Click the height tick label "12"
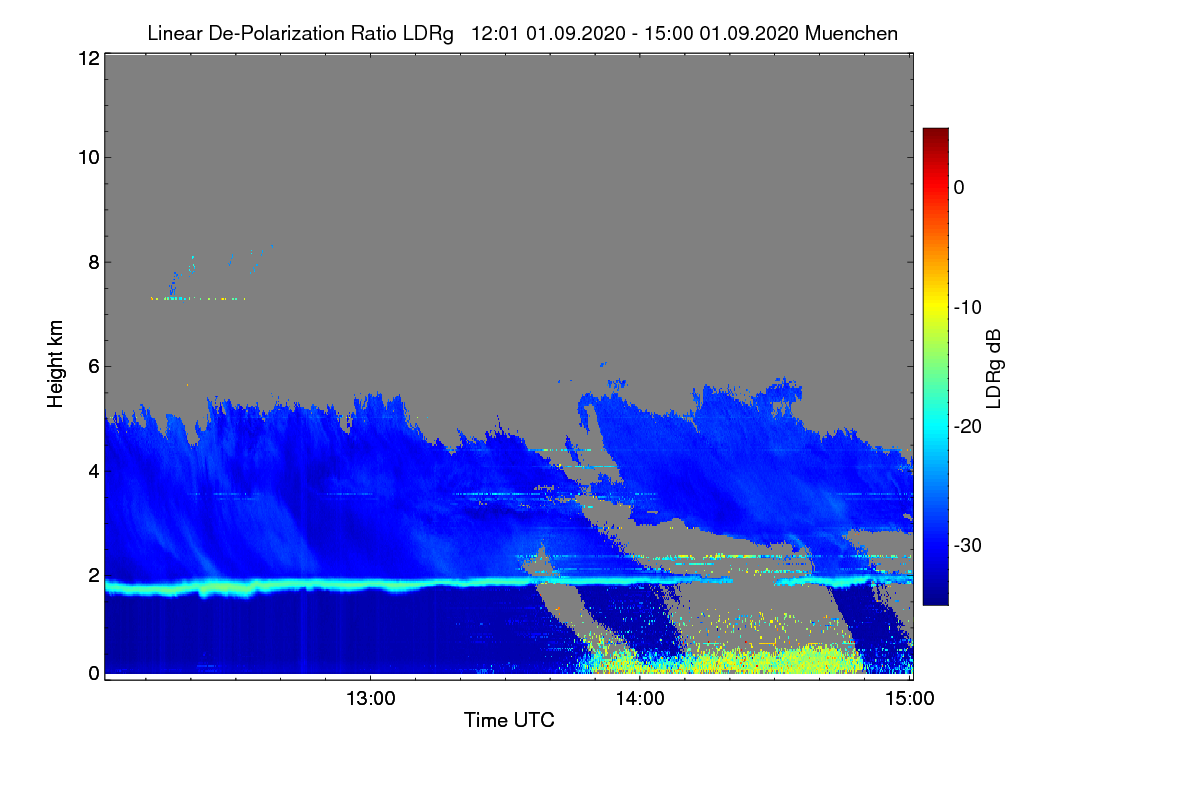This screenshot has height=800, width=1200. [87, 58]
